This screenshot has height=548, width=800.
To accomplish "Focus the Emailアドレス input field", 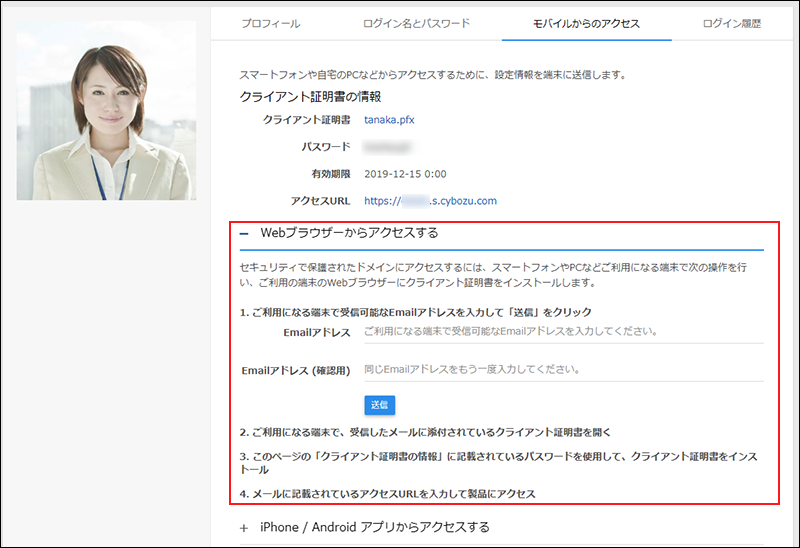I will (x=564, y=332).
